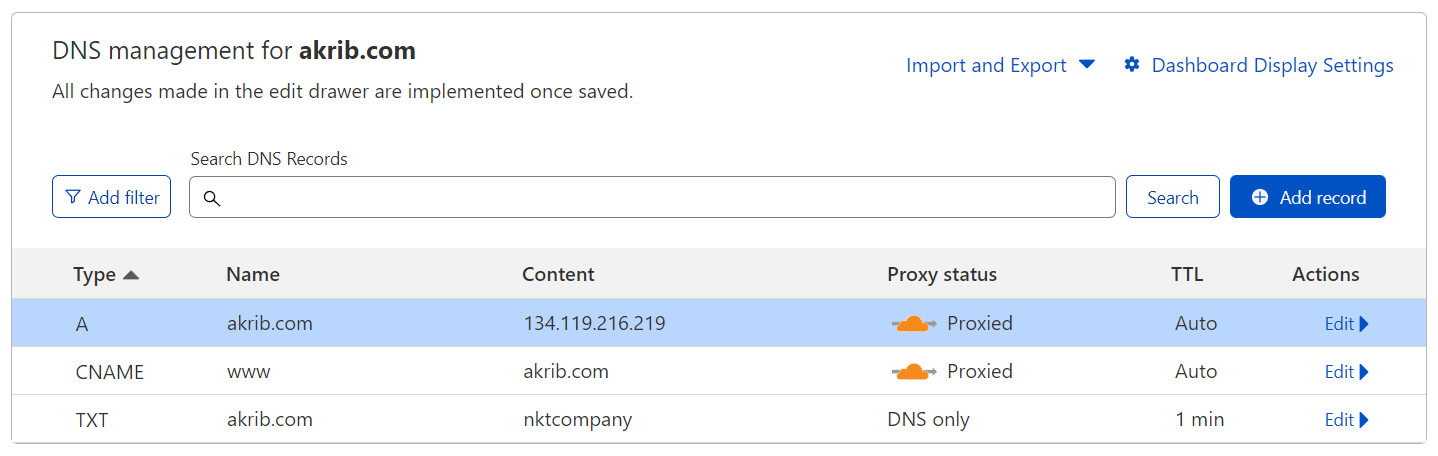The image size is (1438, 456).
Task: Open Dashboard Display Settings
Action: coord(1272,65)
